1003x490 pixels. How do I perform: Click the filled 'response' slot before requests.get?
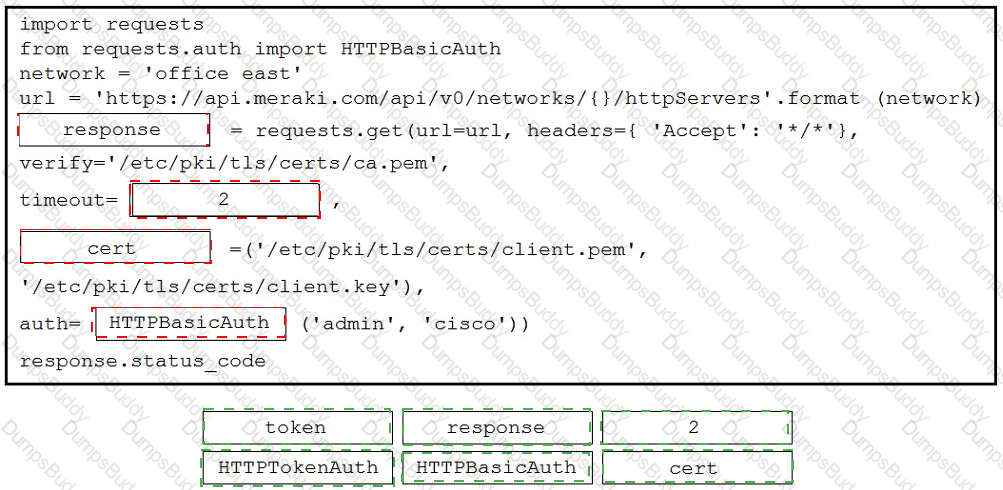(x=114, y=130)
